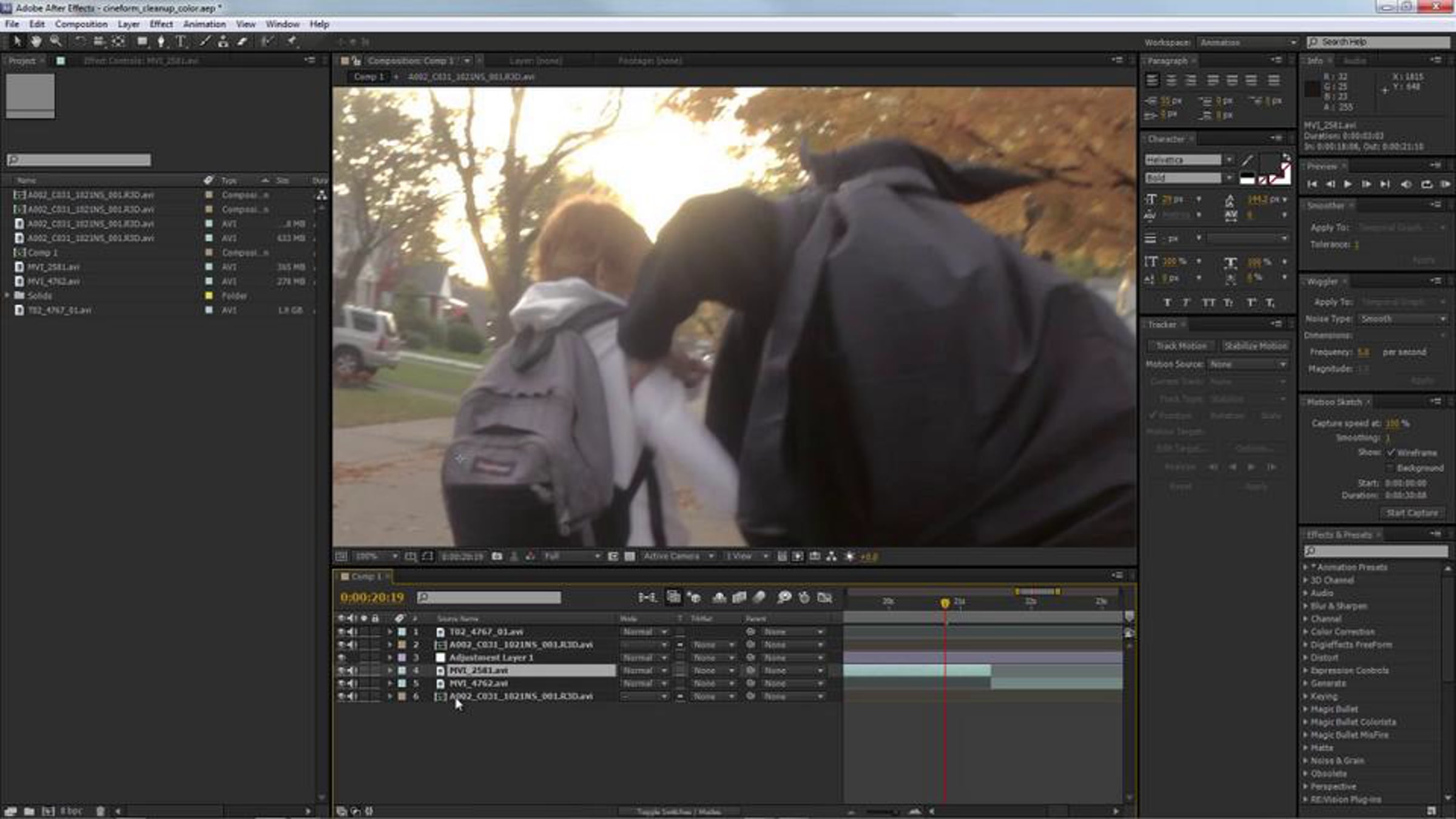Select the Puppet Pin tool

292,41
